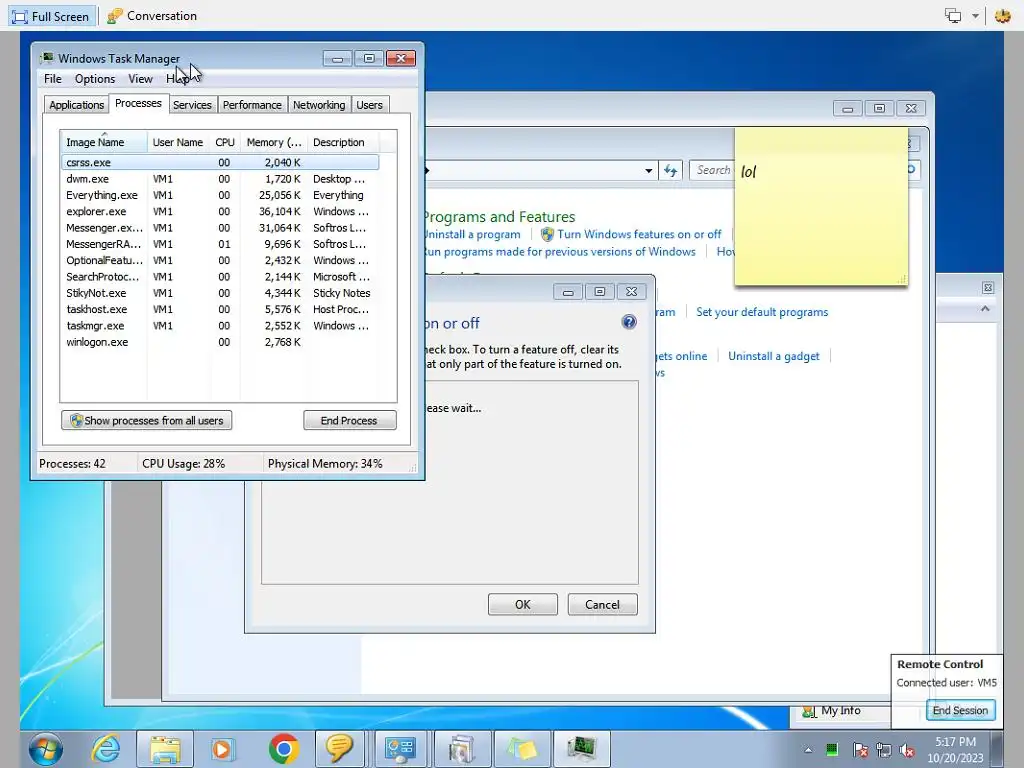Switch to the Control Panel taskbar window
The height and width of the screenshot is (768, 1024).
click(x=400, y=748)
